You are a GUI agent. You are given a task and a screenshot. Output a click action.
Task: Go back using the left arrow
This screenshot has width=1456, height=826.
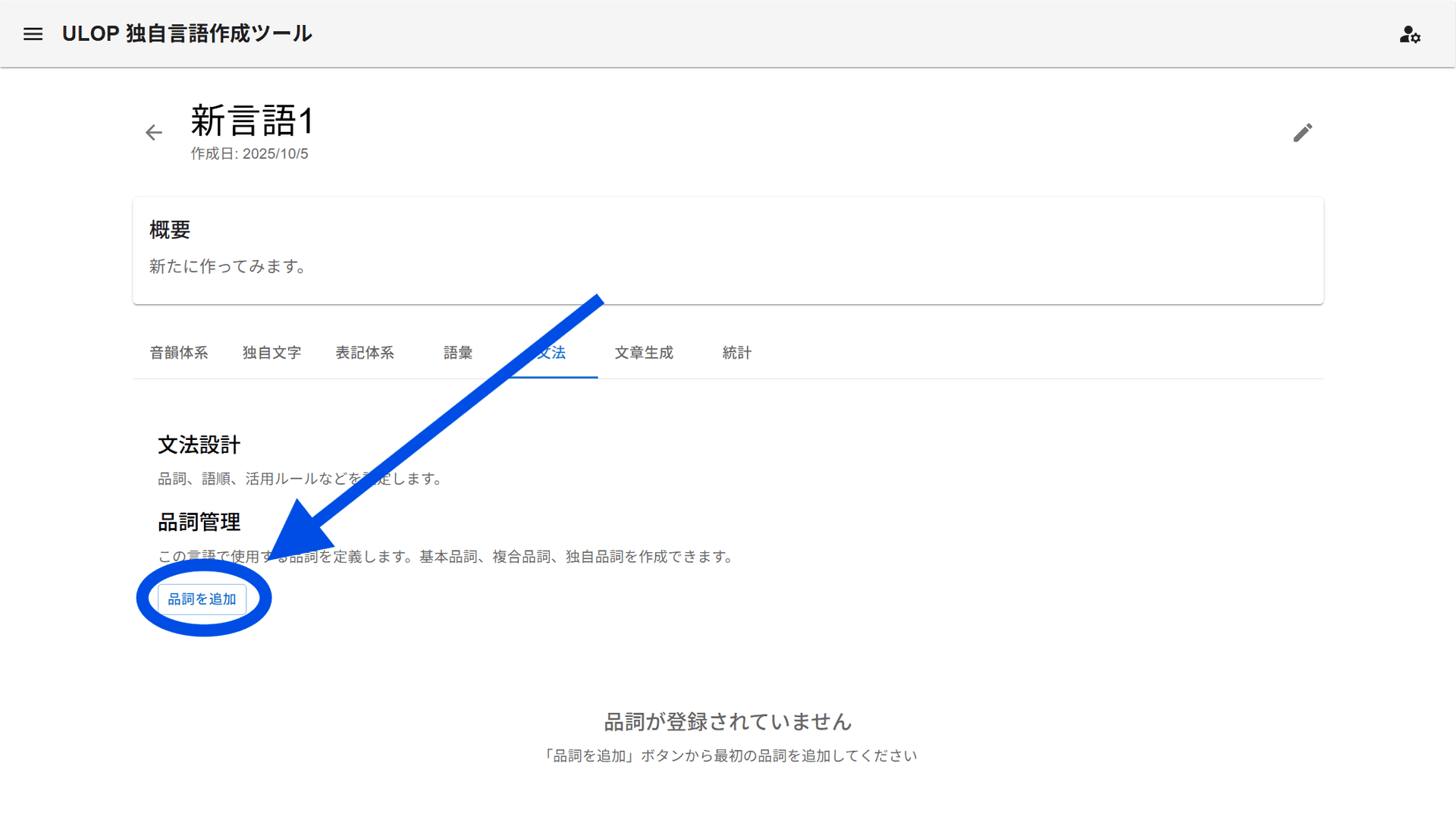[x=154, y=133]
